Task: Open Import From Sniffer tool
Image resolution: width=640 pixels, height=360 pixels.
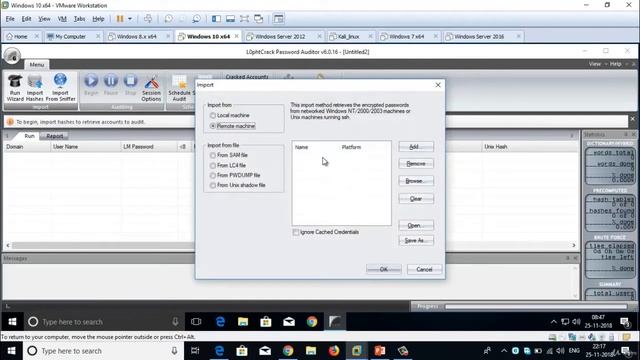Action: click(x=60, y=88)
